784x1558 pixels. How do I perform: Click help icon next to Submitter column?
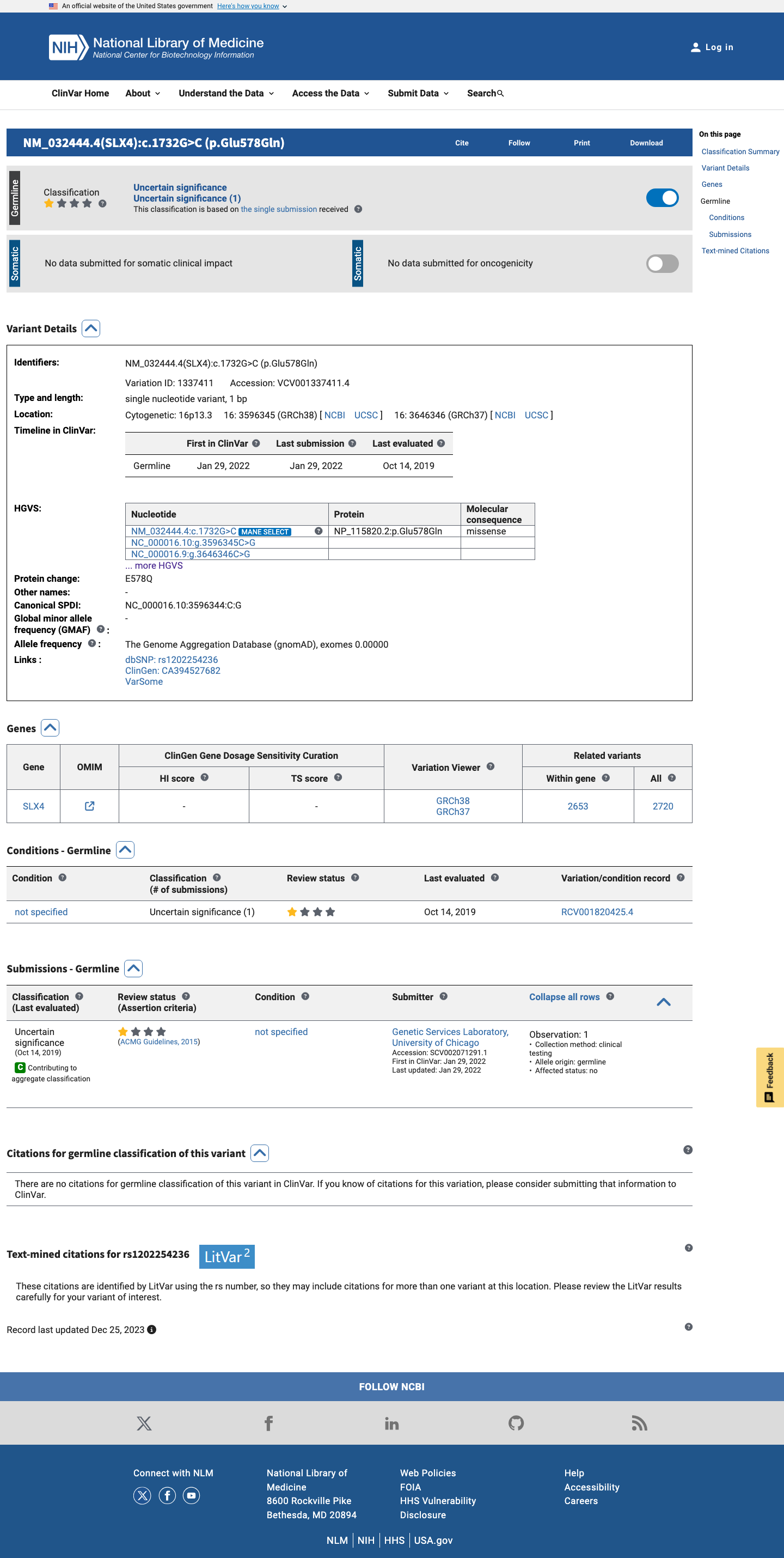(x=443, y=996)
